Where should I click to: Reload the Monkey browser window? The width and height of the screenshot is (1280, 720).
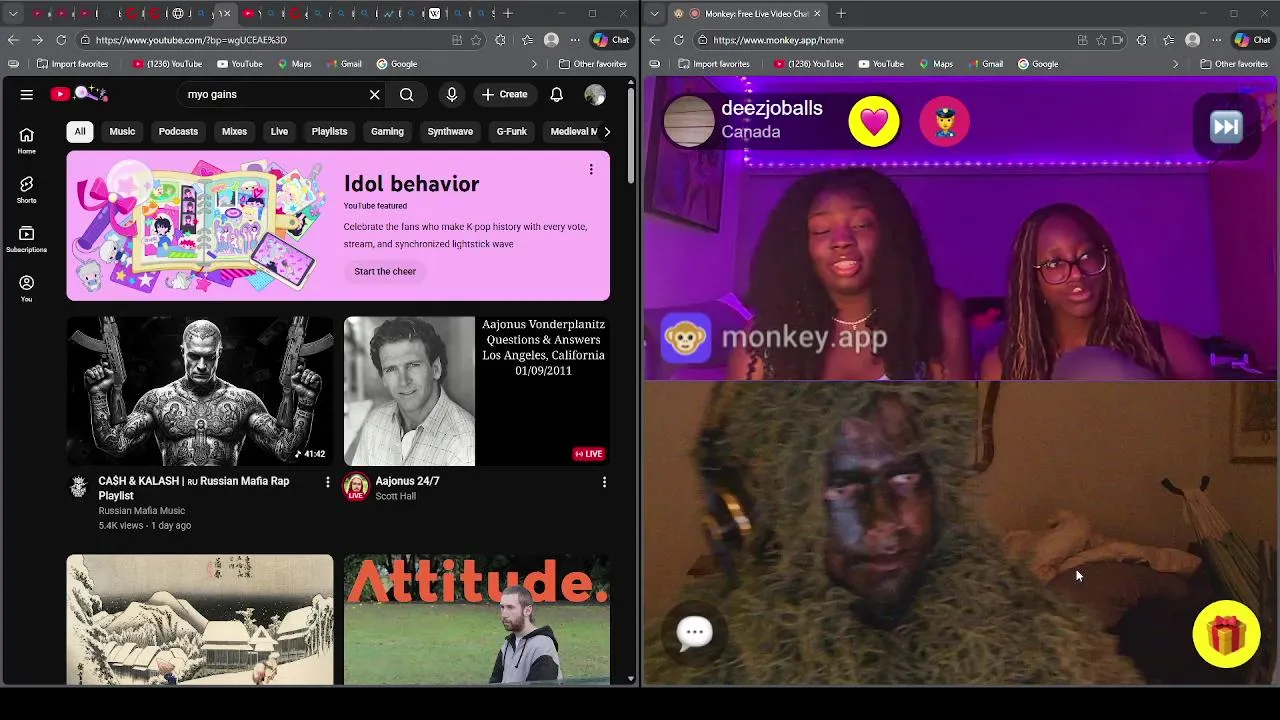(x=679, y=40)
